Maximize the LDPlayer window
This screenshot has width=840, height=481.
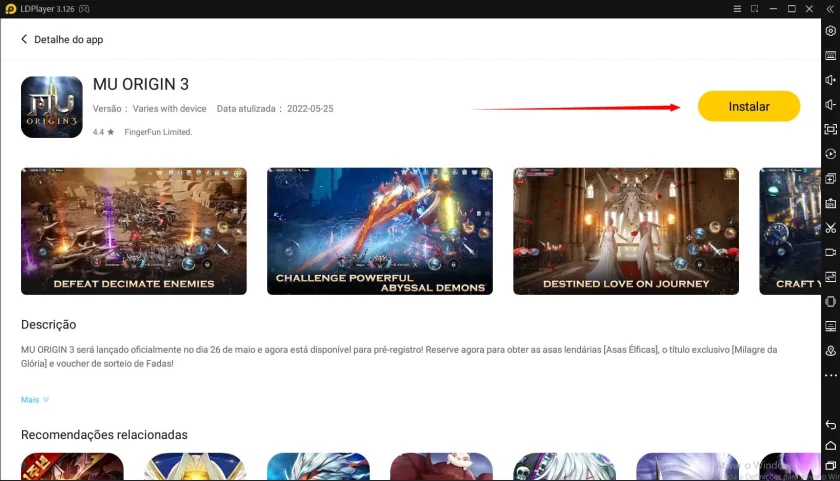click(791, 9)
